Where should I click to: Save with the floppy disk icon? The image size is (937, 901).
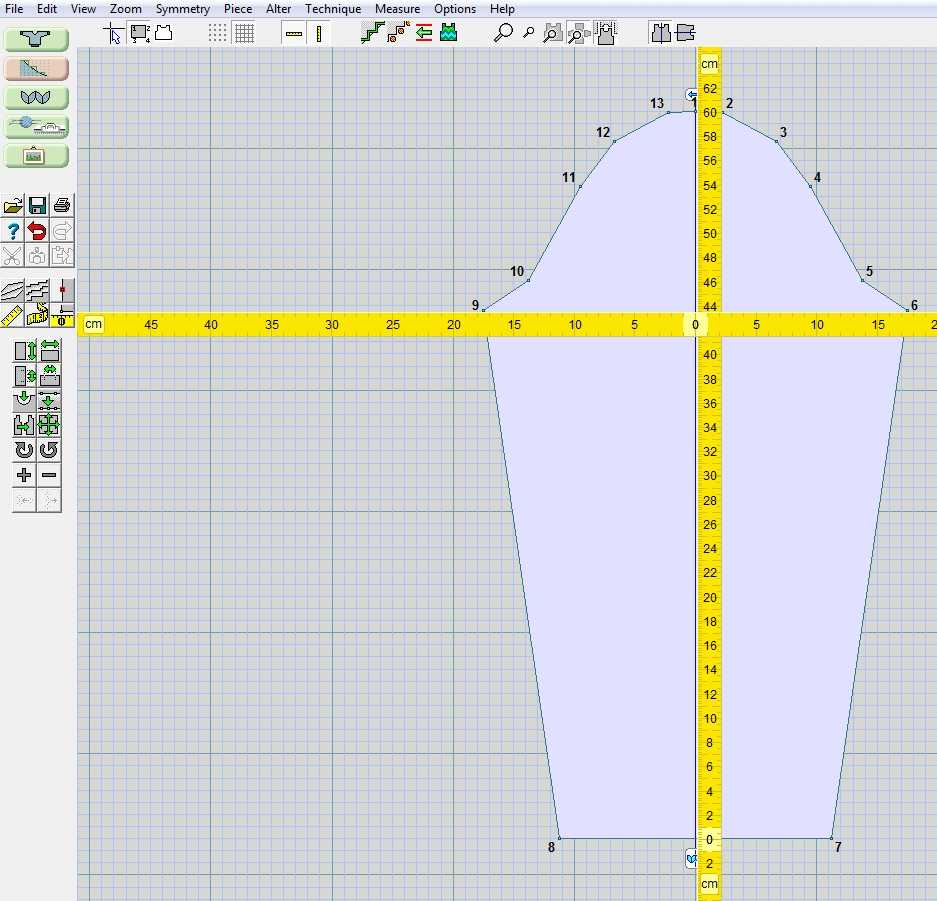pyautogui.click(x=37, y=206)
